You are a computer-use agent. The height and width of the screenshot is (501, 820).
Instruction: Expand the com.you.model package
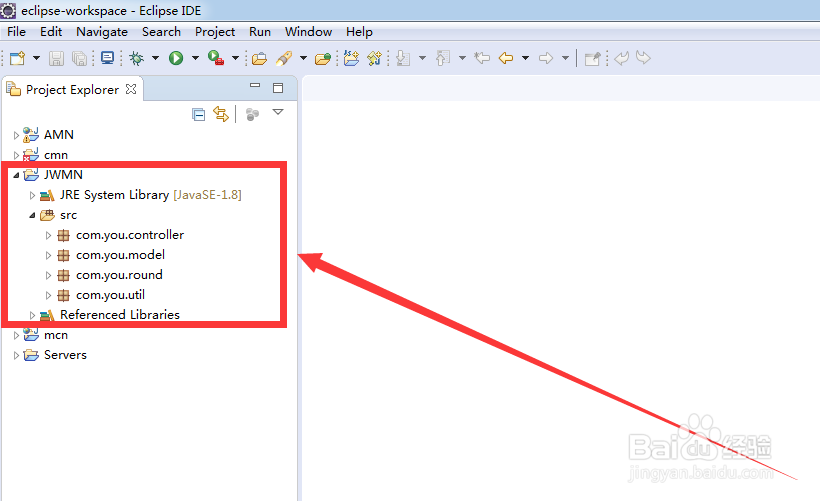(48, 255)
